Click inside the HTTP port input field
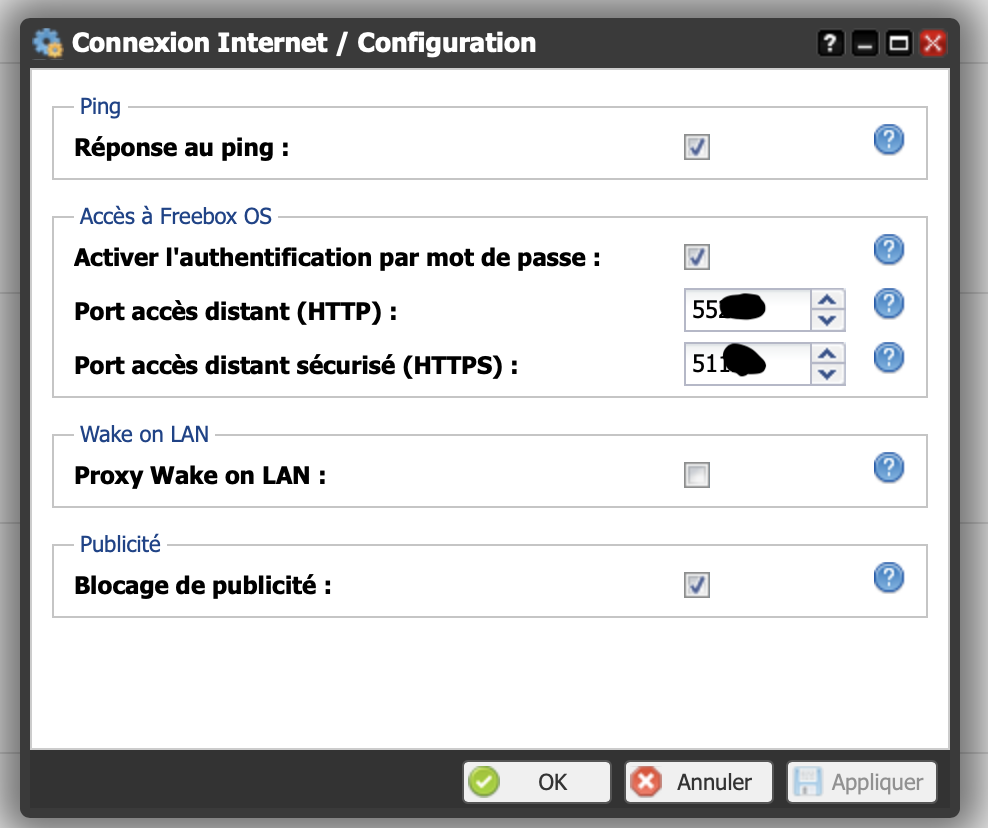The width and height of the screenshot is (988, 828). click(x=746, y=310)
